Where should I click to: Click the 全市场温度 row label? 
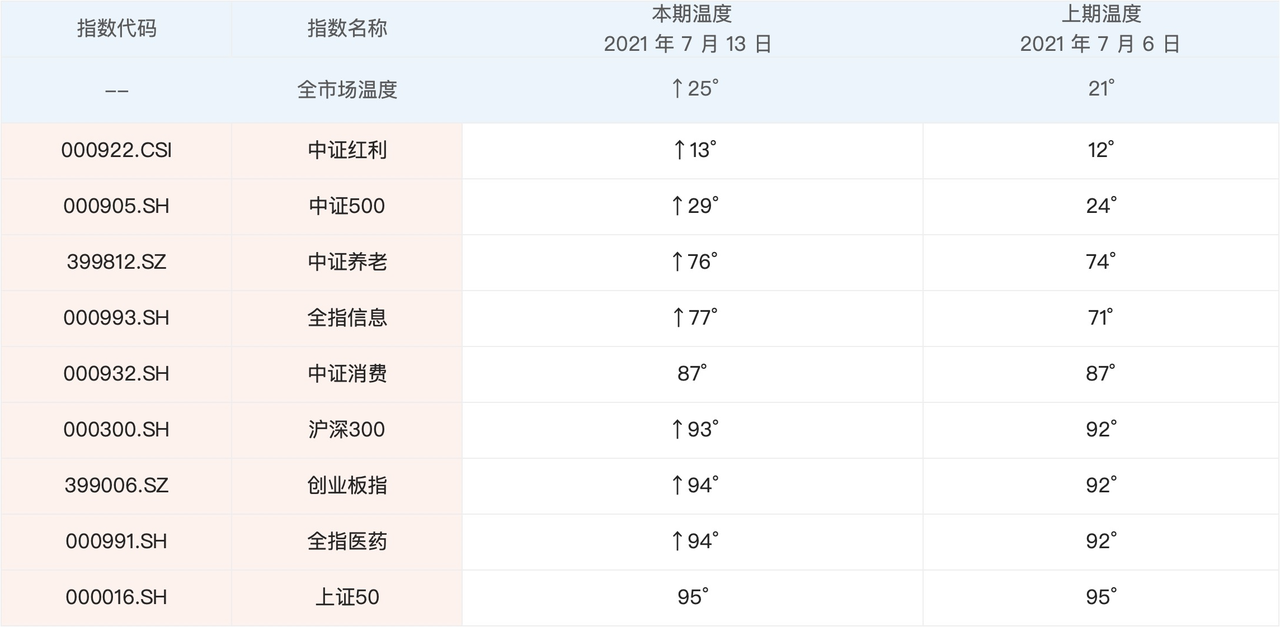tap(347, 89)
